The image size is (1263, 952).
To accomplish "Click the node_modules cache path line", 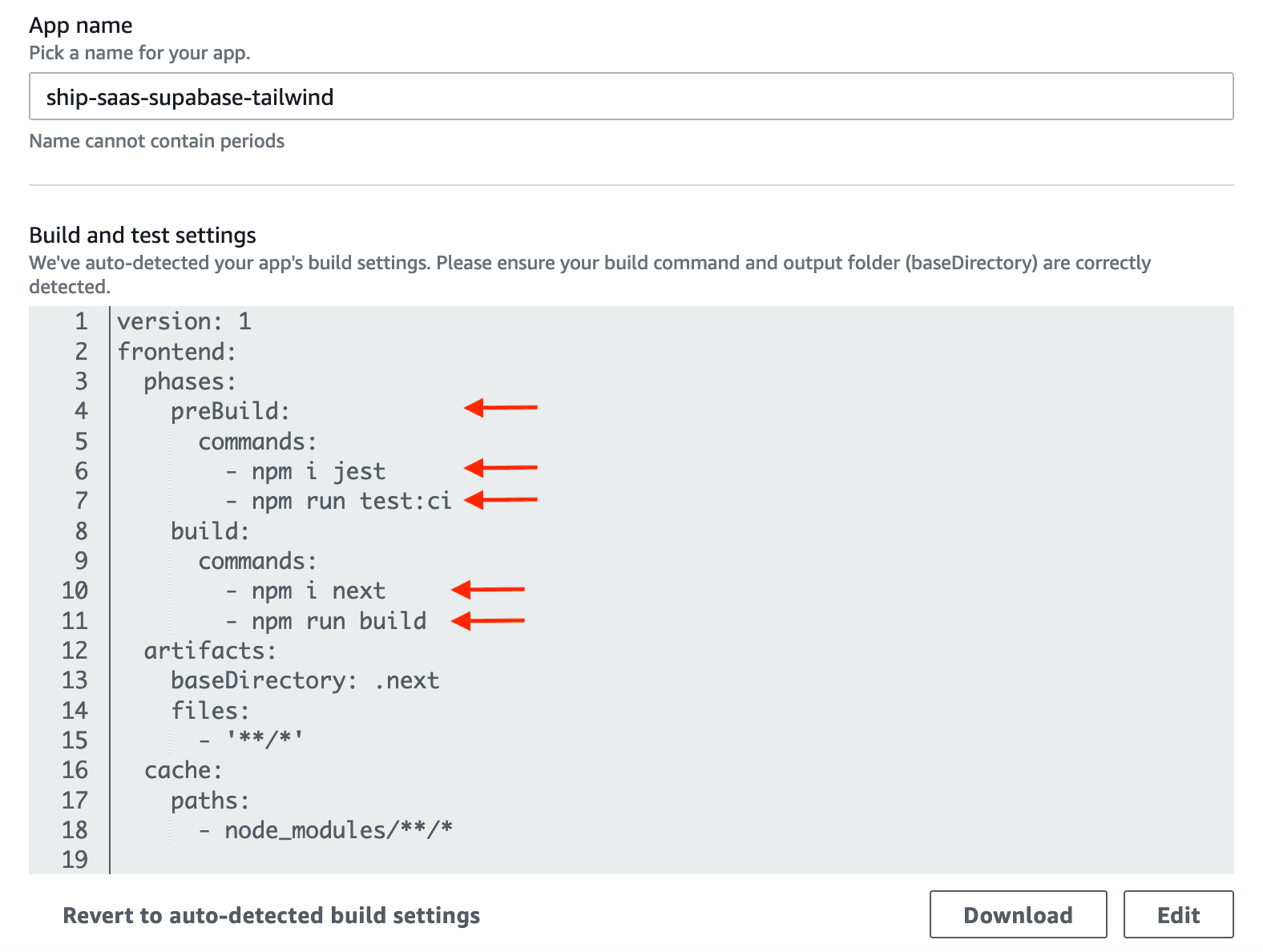I will pos(338,830).
